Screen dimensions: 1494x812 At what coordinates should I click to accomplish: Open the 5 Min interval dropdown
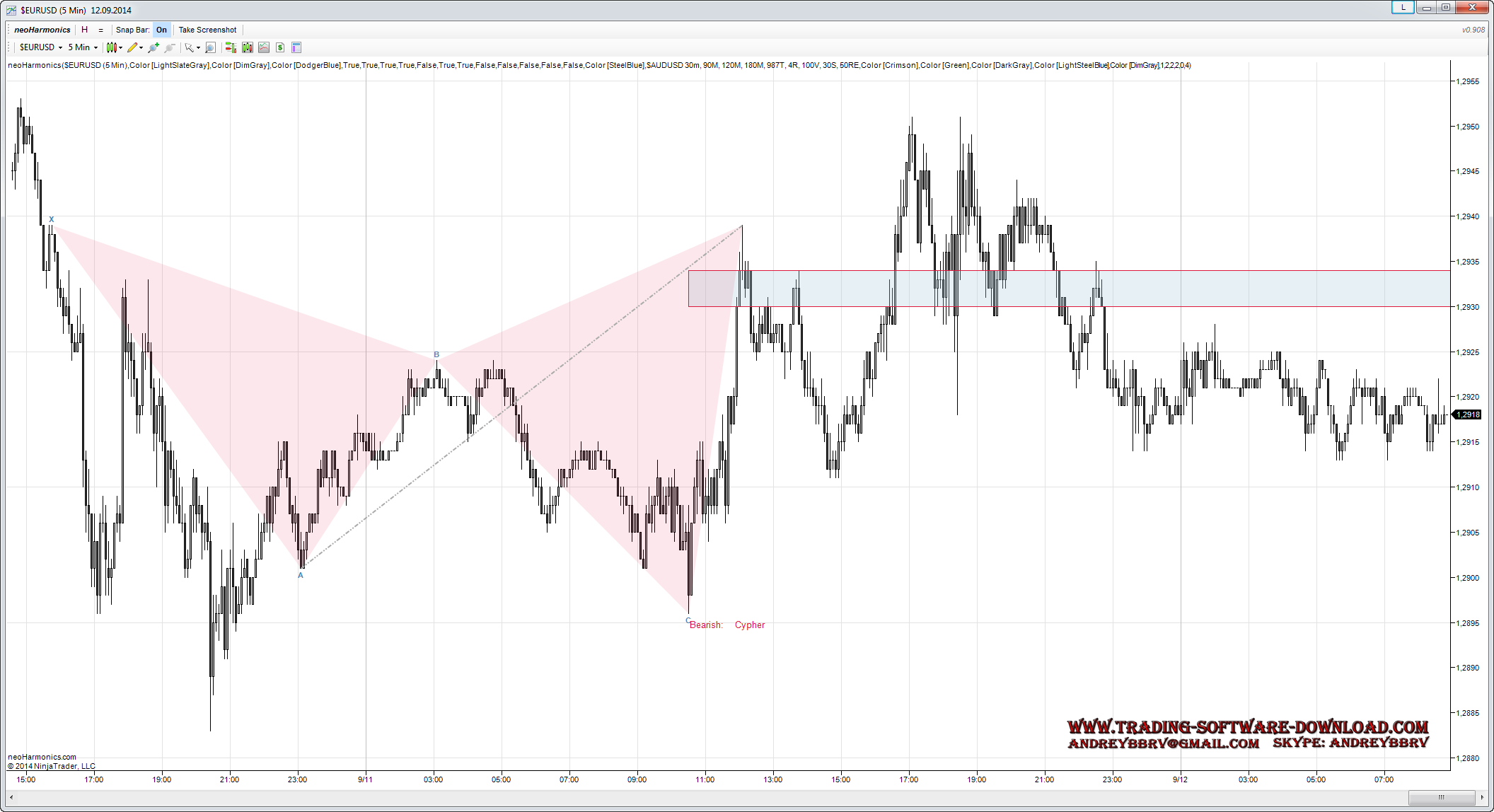point(83,47)
